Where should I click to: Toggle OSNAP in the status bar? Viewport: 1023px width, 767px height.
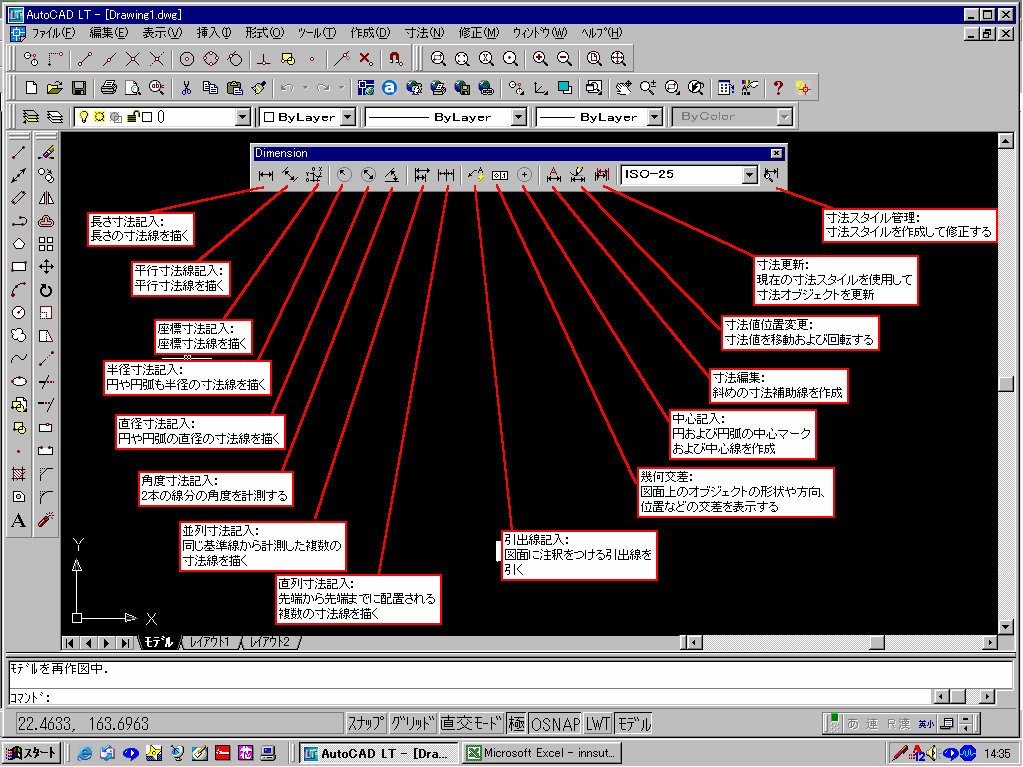555,723
